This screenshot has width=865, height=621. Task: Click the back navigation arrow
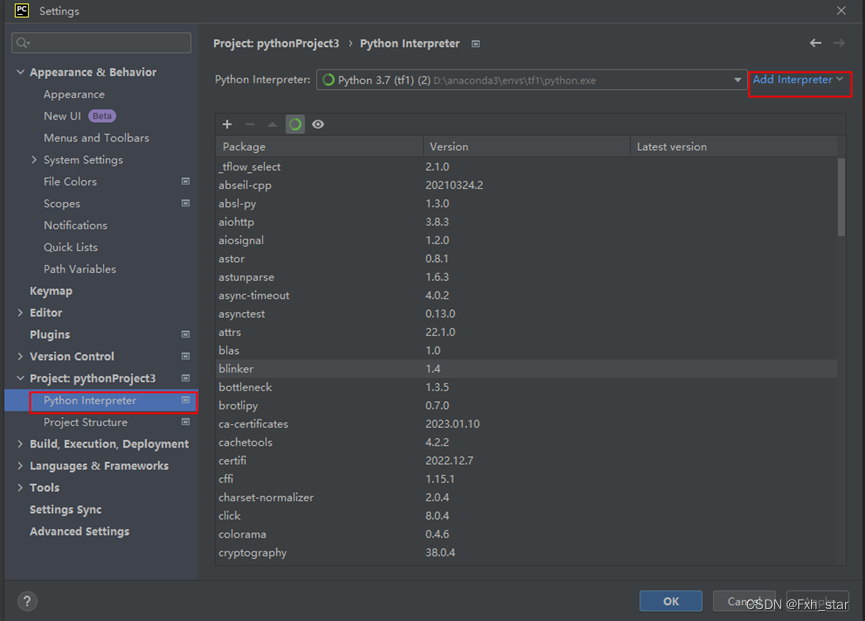[x=815, y=43]
